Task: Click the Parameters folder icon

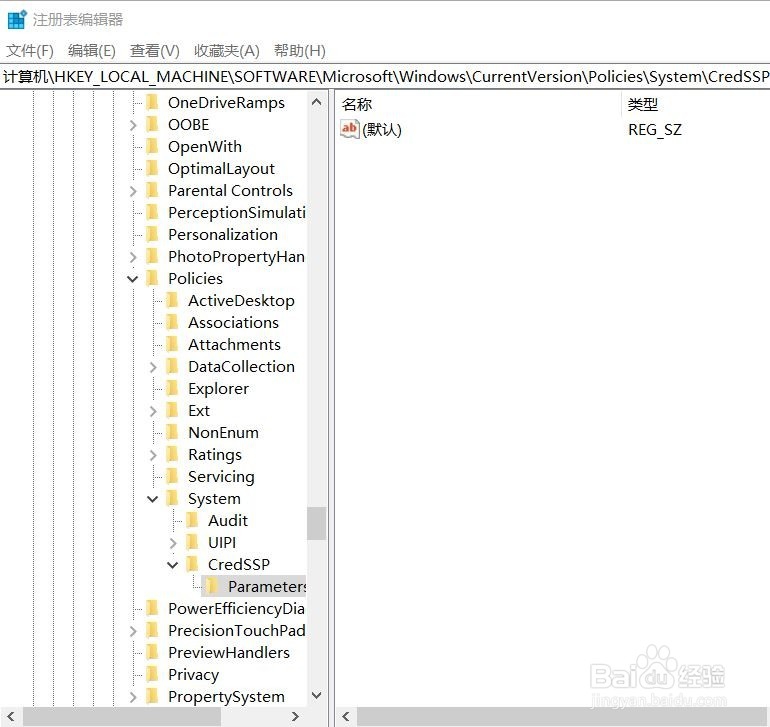Action: click(212, 587)
